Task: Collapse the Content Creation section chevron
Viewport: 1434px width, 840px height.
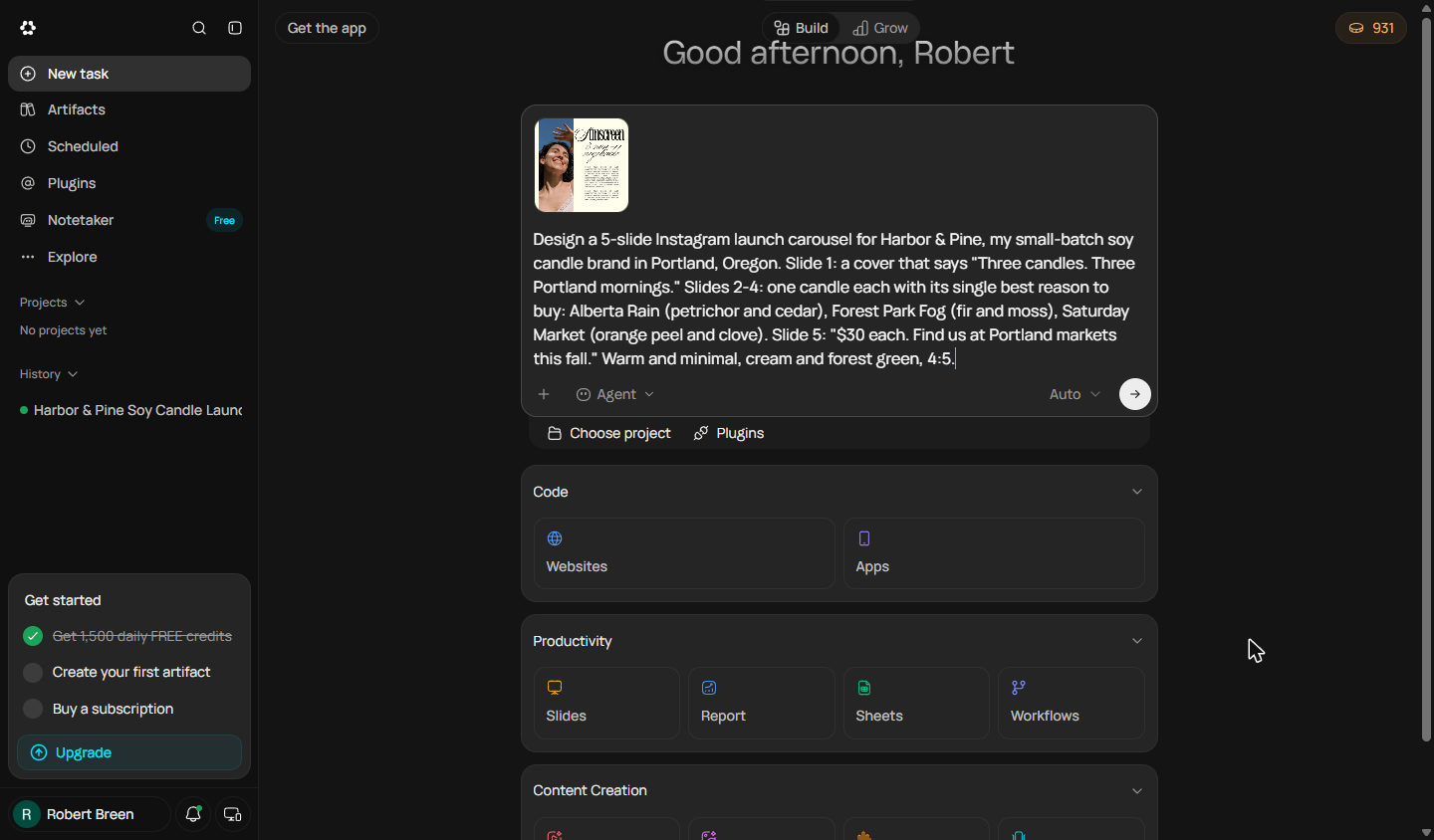Action: tap(1137, 791)
